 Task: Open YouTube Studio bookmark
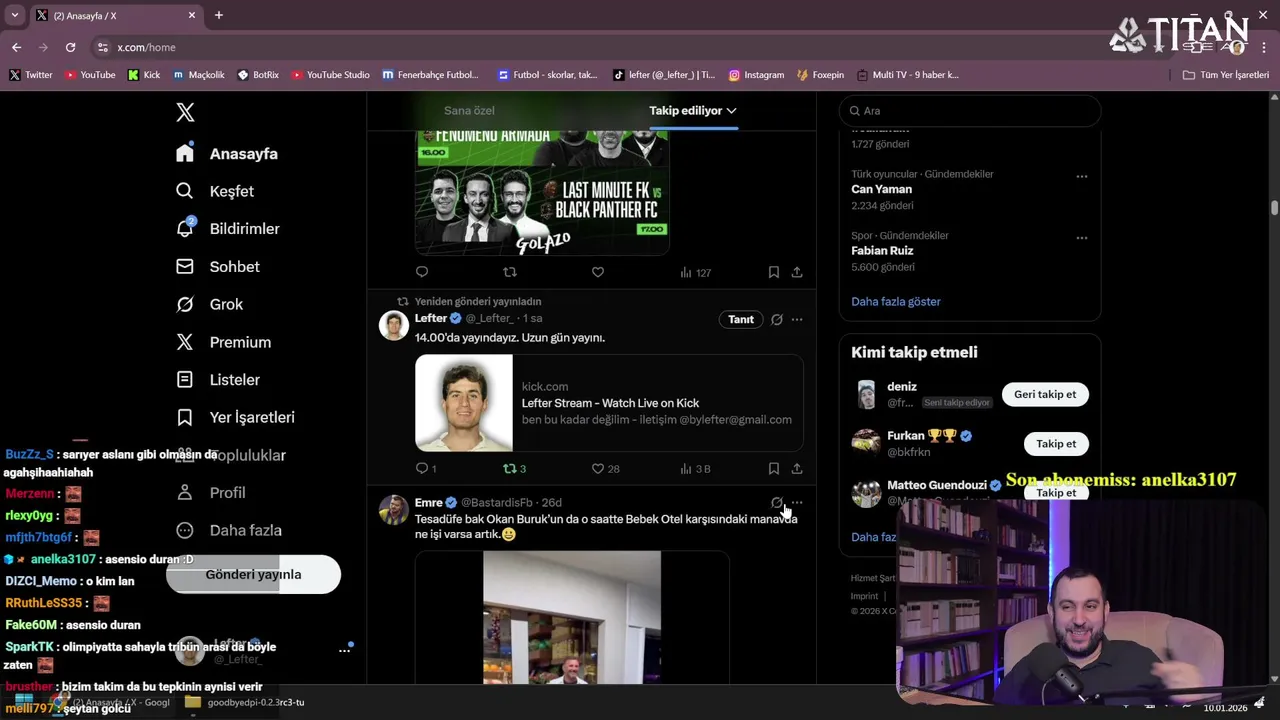[x=331, y=75]
